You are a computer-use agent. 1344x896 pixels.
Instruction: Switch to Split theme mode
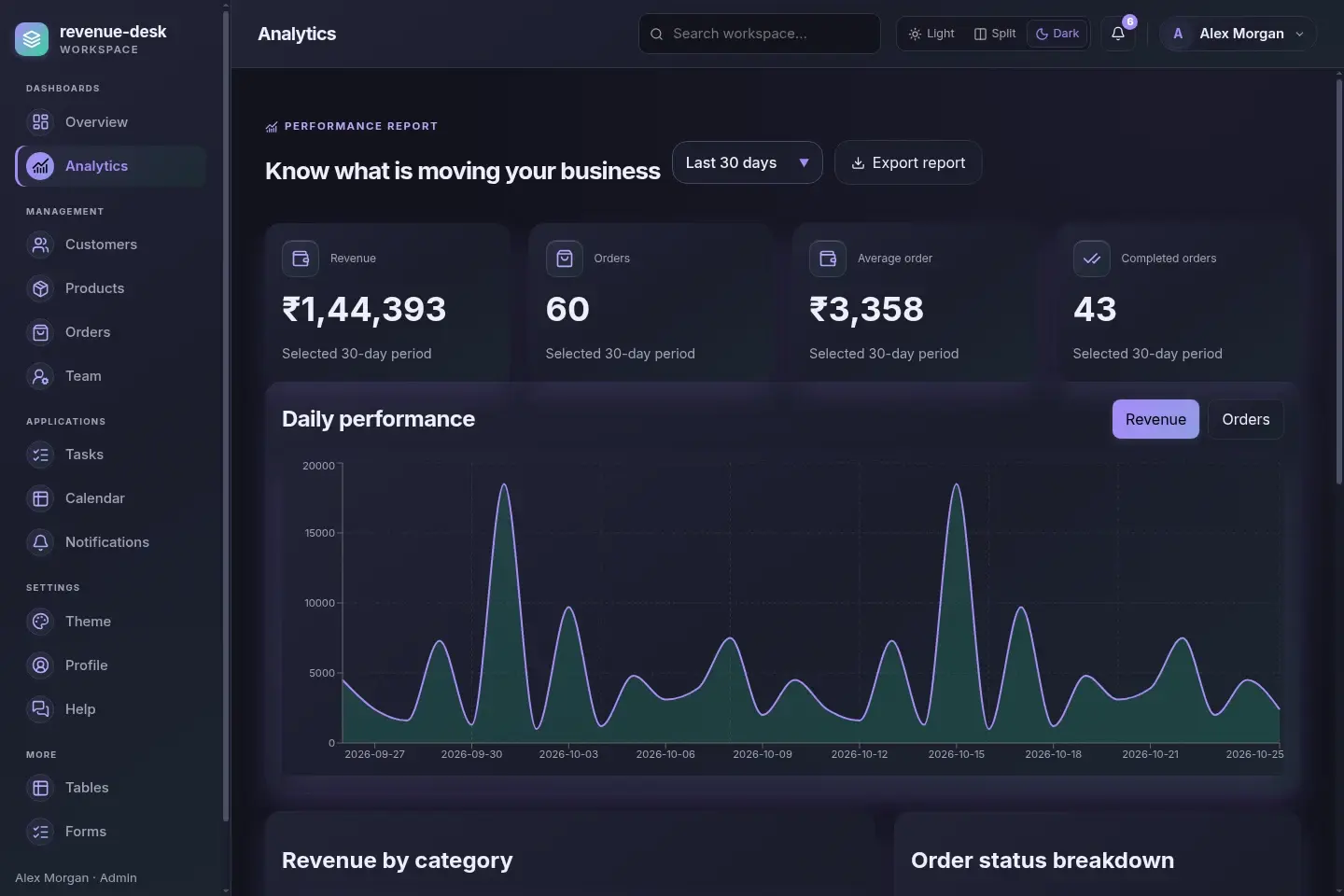pos(995,34)
